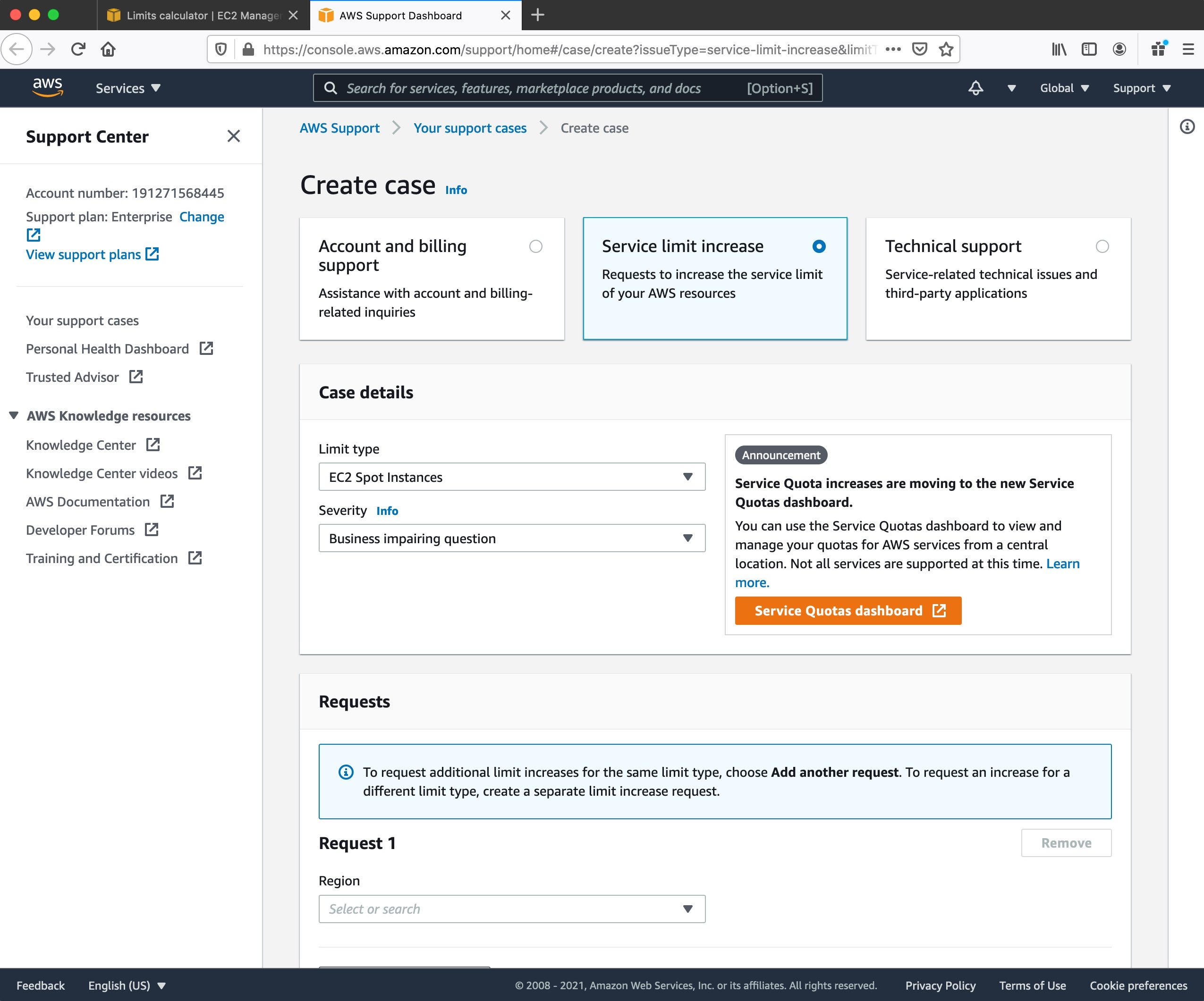Screen dimensions: 1204x1001
Task: Open AWS Documentation sidebar link
Action: click(88, 501)
